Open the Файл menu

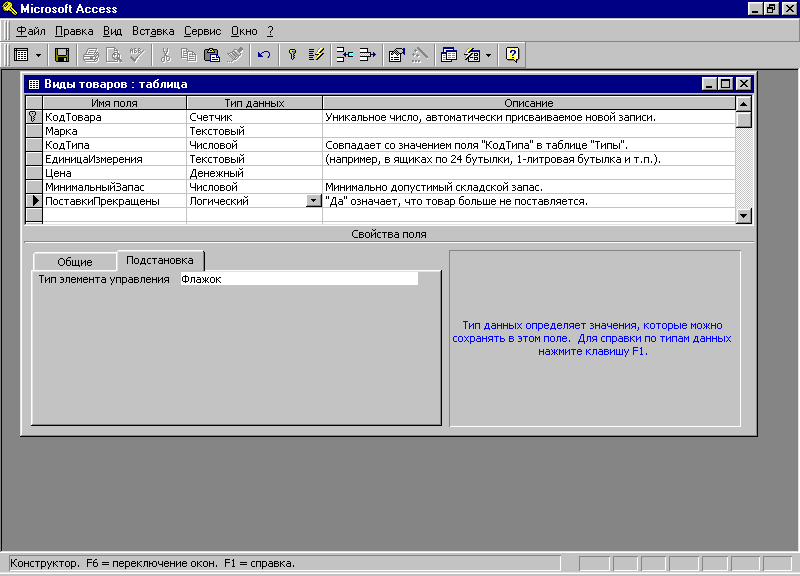[x=31, y=31]
